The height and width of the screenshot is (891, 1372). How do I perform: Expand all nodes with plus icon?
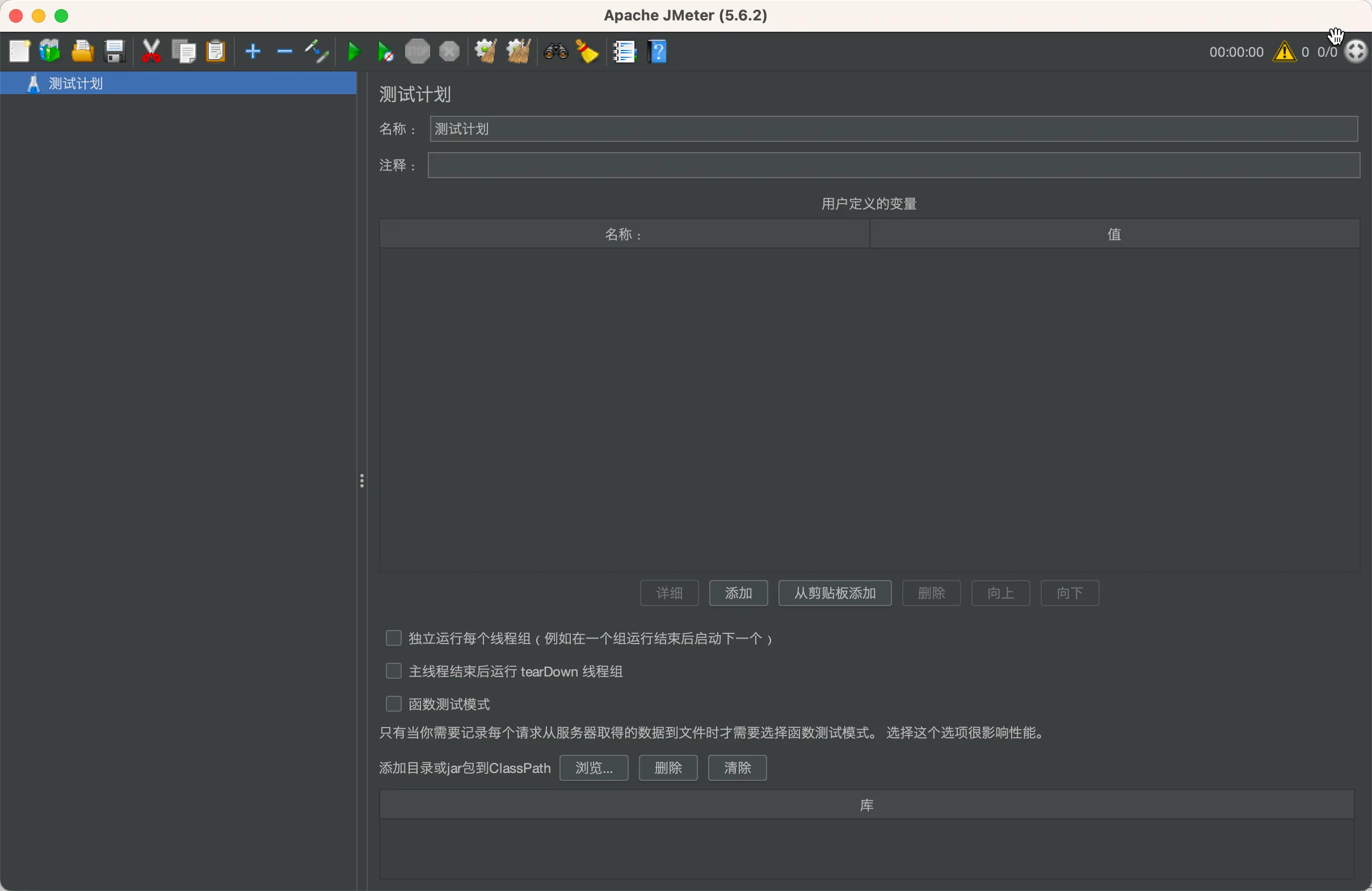[253, 51]
